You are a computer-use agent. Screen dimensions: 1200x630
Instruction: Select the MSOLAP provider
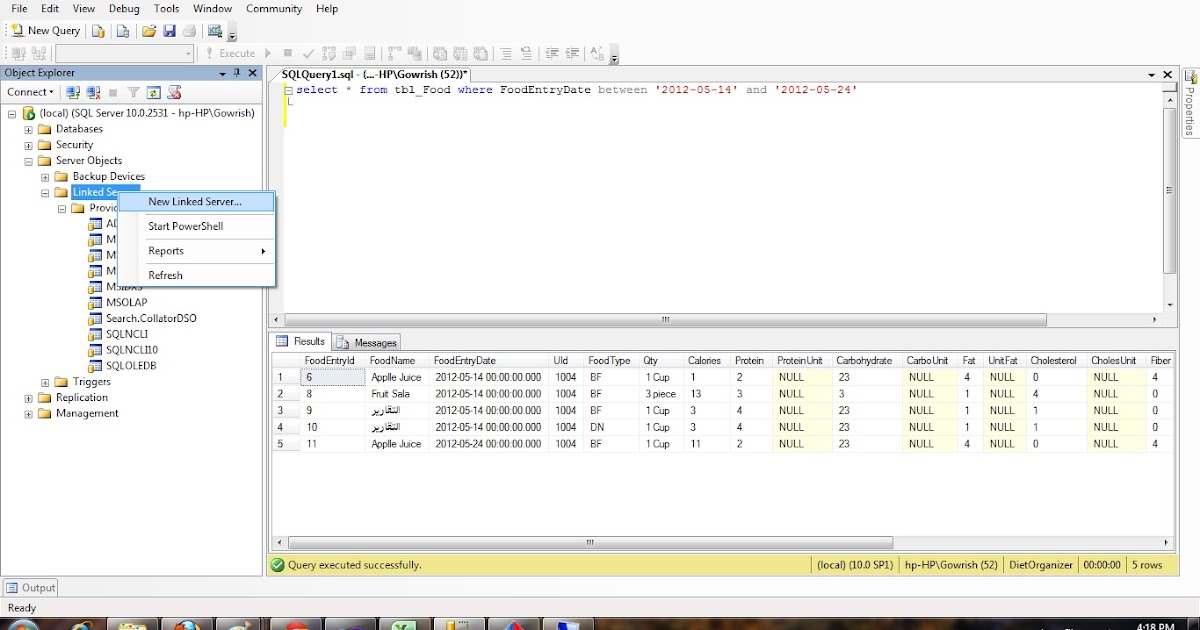pos(118,302)
